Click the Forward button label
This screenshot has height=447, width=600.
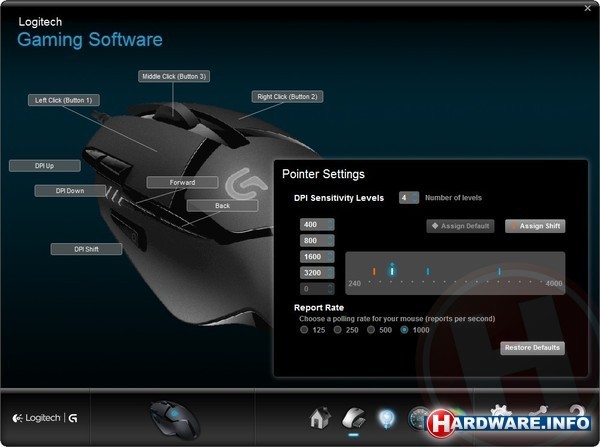pos(182,183)
